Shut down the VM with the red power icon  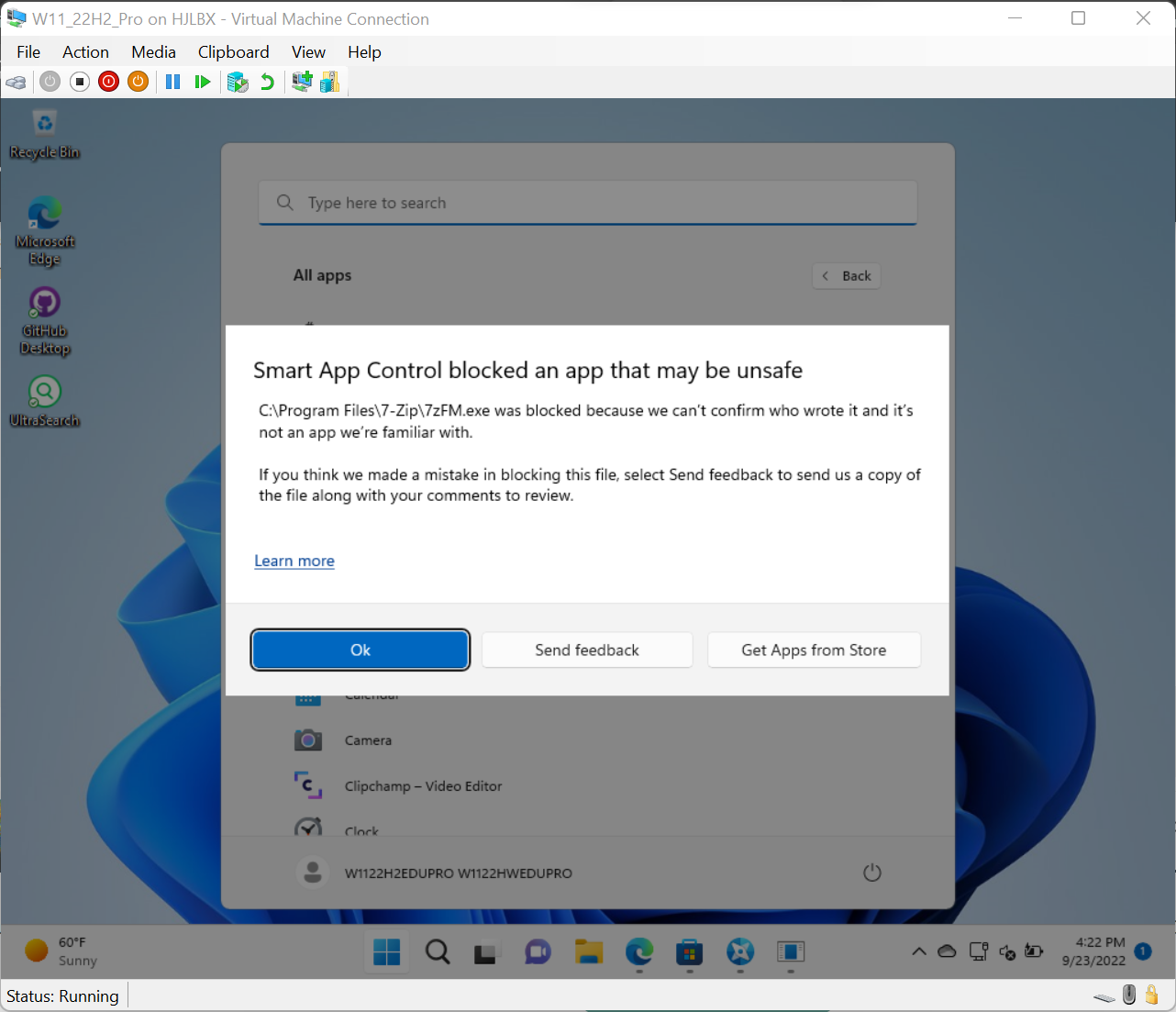tap(109, 82)
